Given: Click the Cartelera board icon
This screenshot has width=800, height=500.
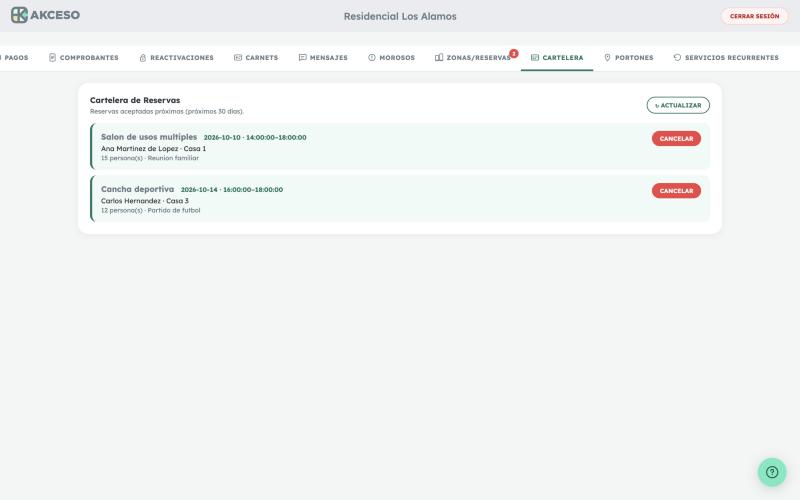Looking at the screenshot, I should [535, 58].
